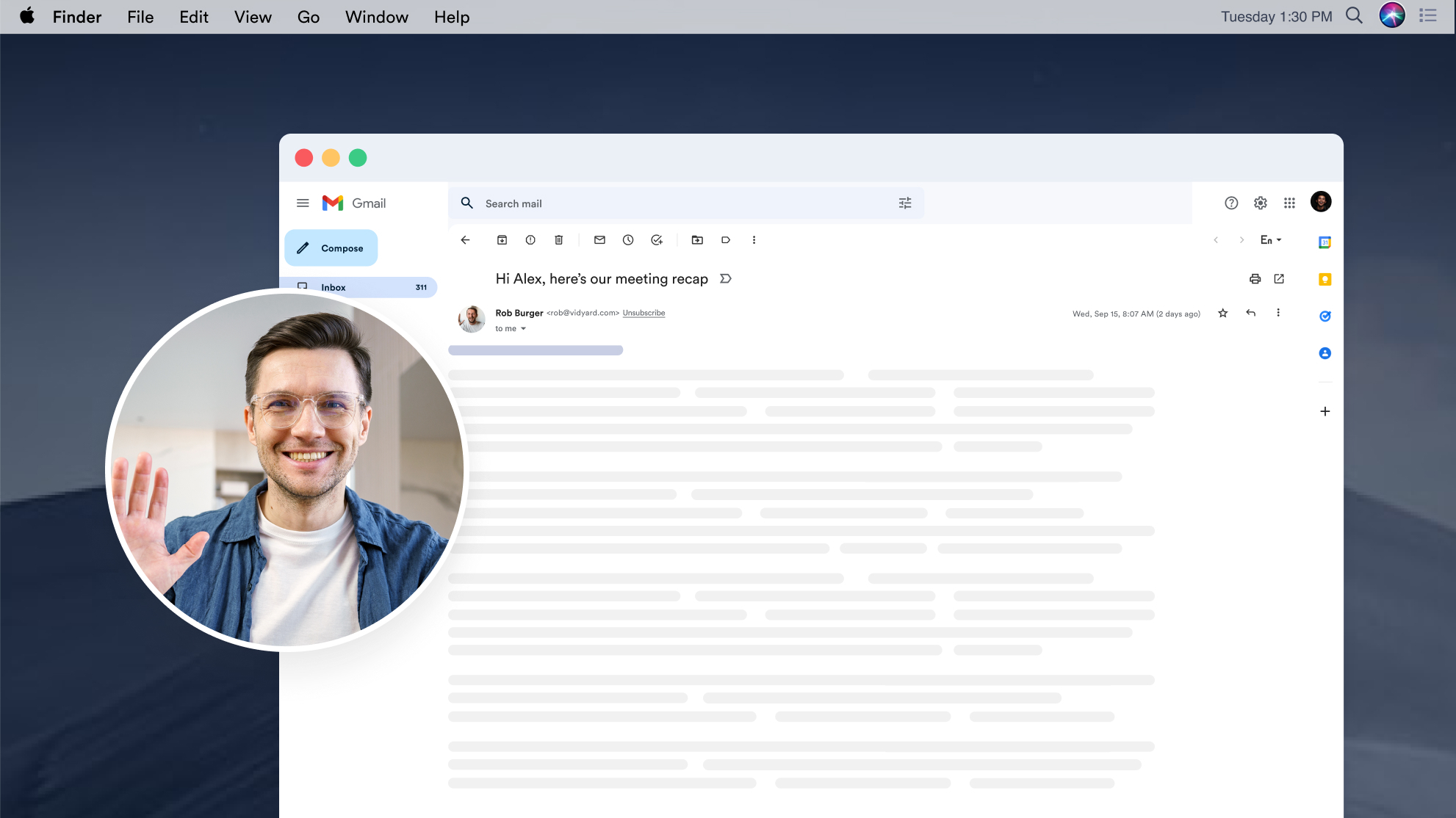
Task: Report the email as spam
Action: (530, 240)
